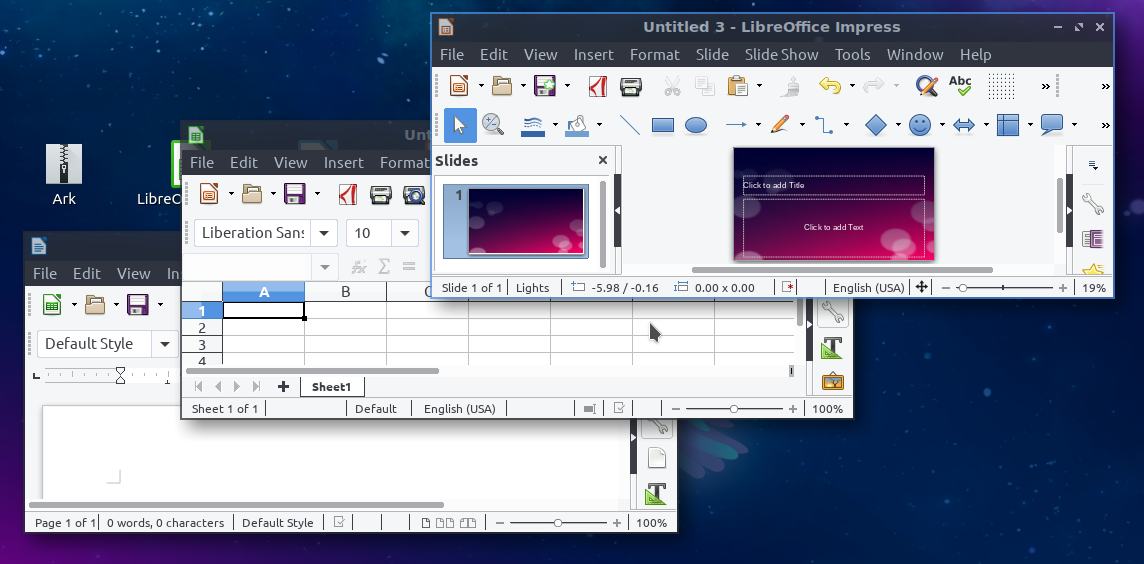1144x564 pixels.
Task: Add new sheet with plus button
Action: point(284,387)
